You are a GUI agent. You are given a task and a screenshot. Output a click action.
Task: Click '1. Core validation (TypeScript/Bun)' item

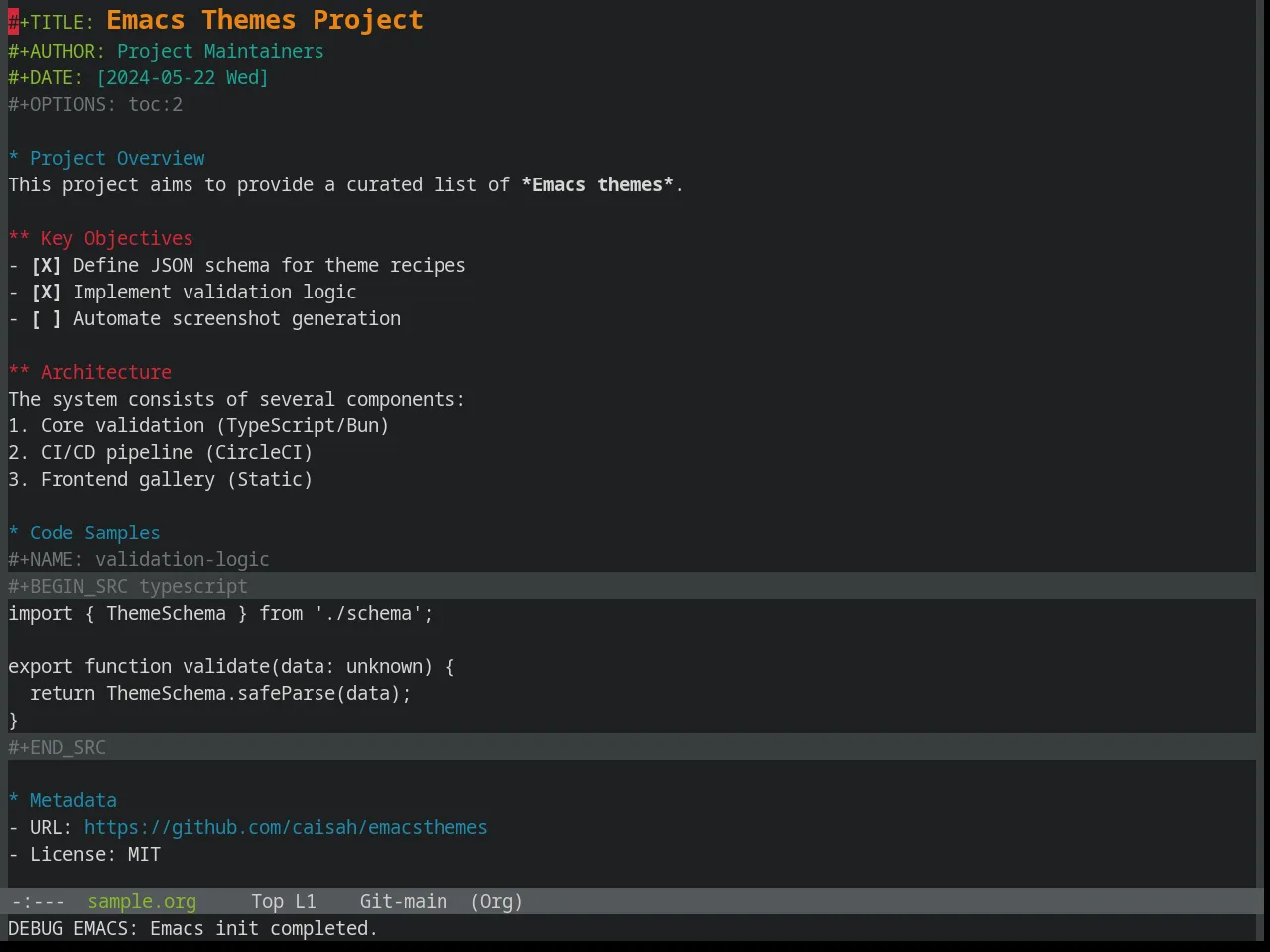point(198,426)
